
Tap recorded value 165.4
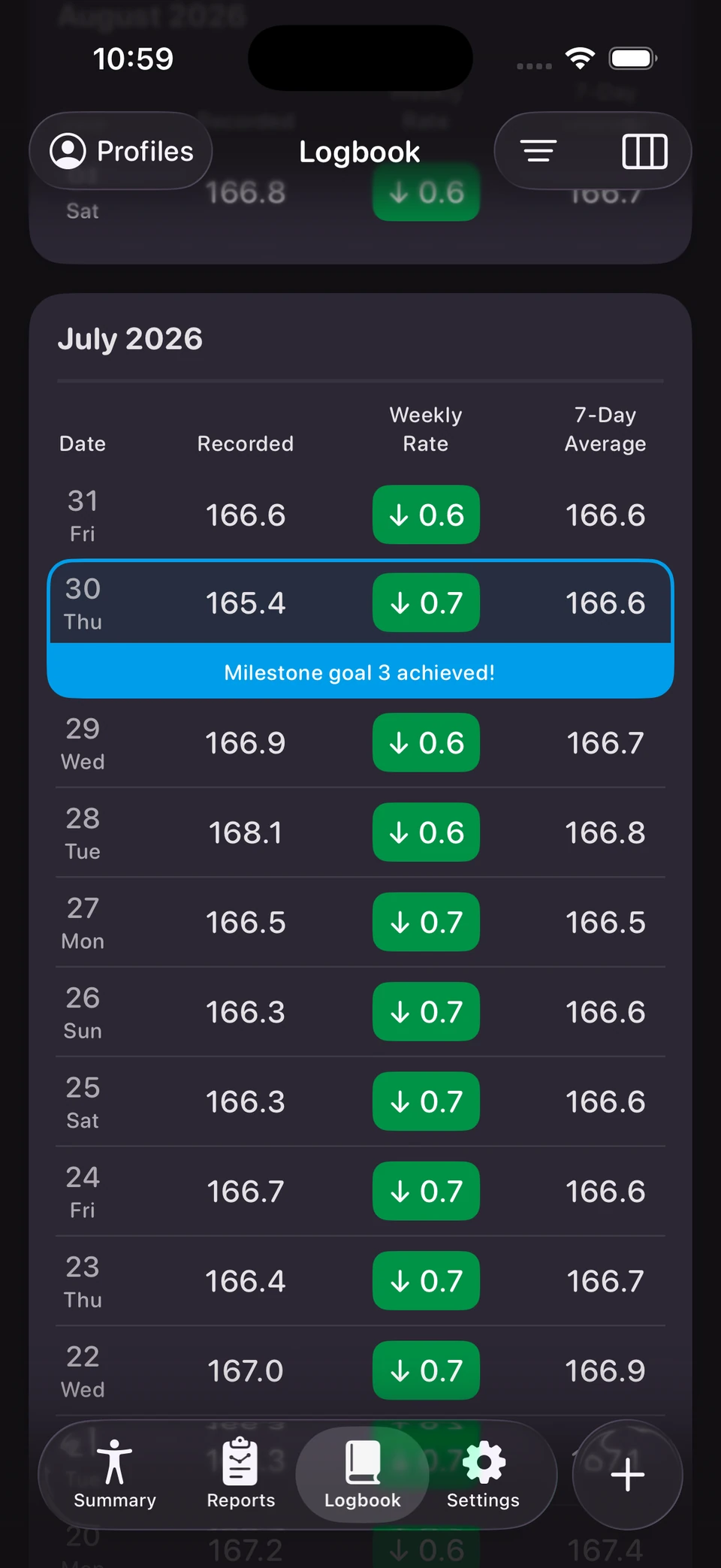[246, 603]
